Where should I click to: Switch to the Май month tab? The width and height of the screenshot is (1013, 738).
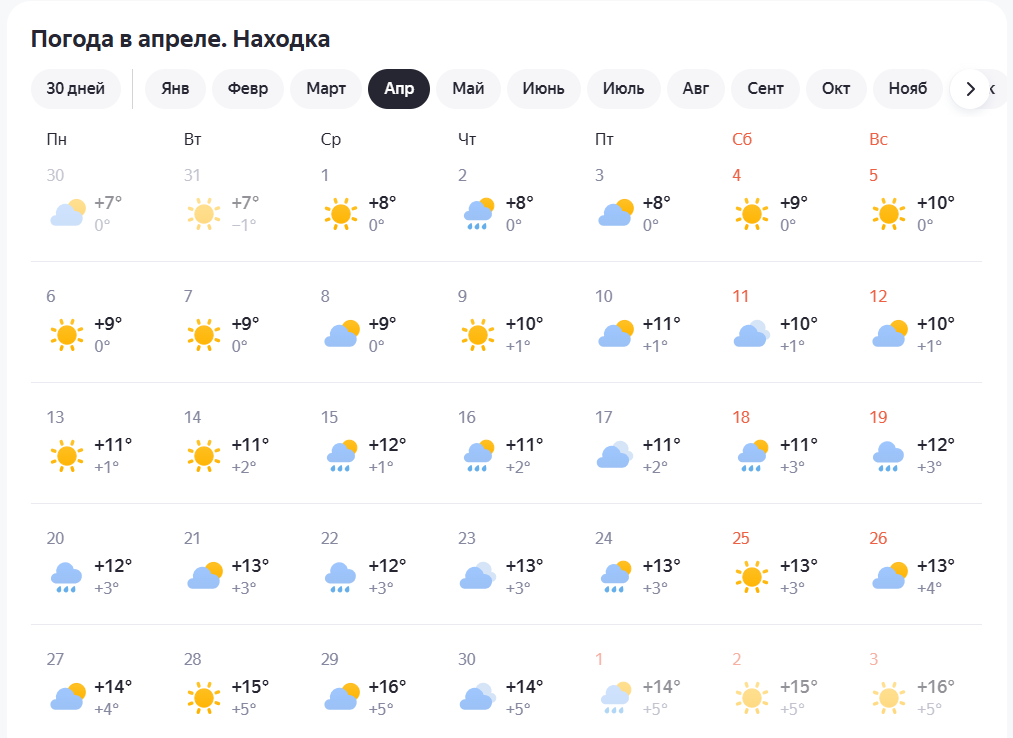(468, 89)
